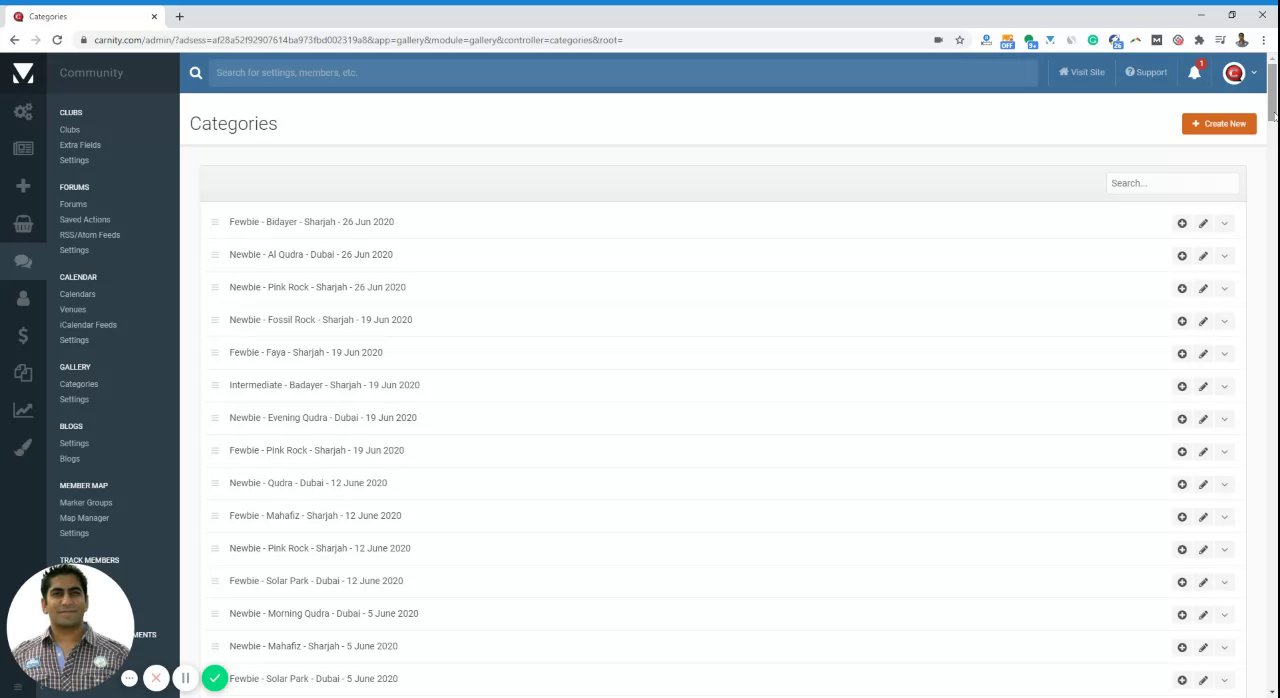1280x698 pixels.
Task: Open Marker Groups under Member Map
Action: coord(86,503)
